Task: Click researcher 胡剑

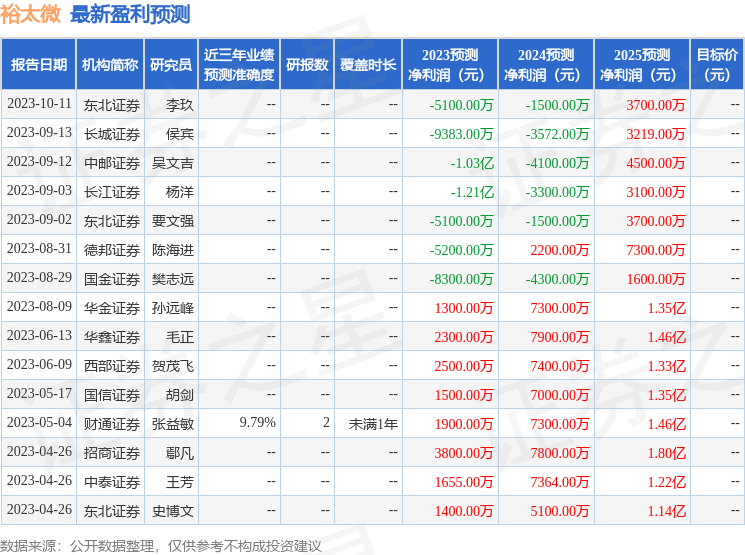Action: tap(180, 395)
